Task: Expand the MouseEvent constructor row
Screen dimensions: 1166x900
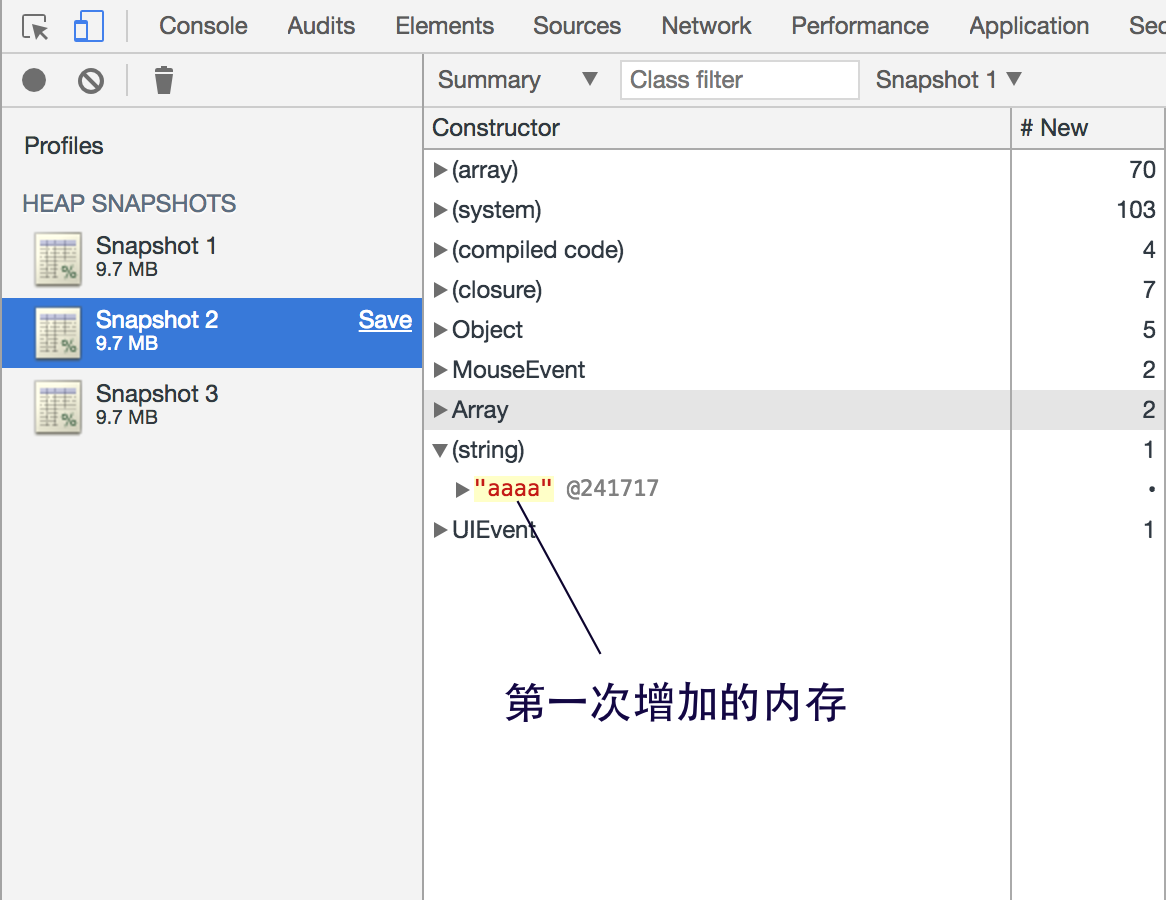Action: [440, 370]
